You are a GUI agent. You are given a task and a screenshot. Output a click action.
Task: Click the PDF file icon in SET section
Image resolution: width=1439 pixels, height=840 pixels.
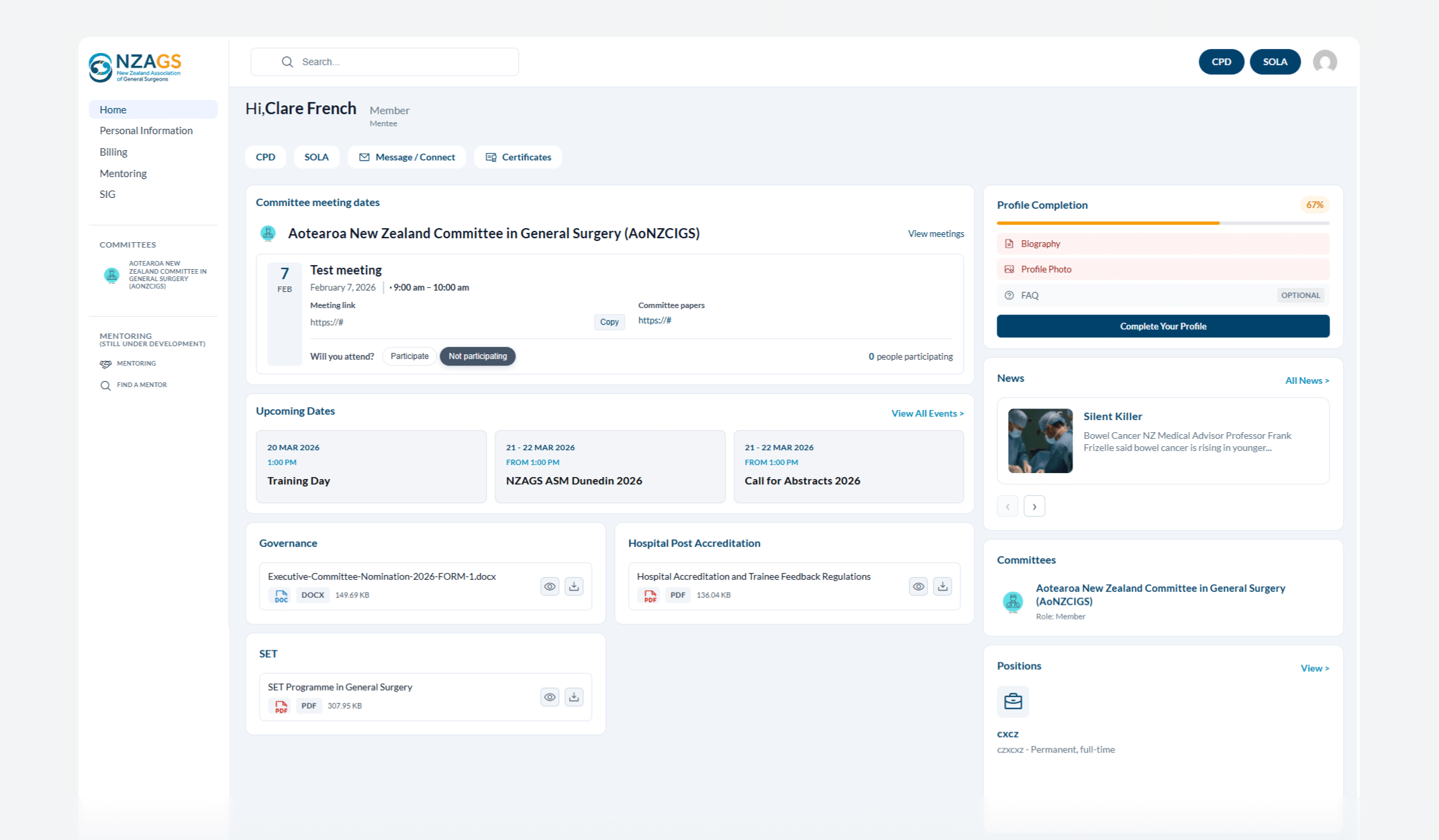(x=281, y=706)
